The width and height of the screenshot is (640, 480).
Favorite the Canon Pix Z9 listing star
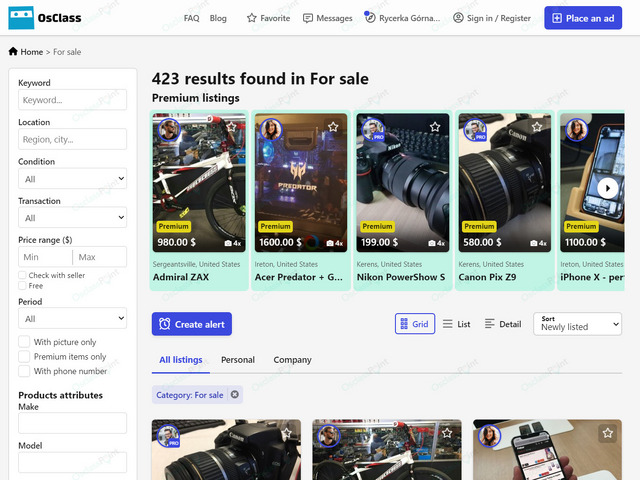pyautogui.click(x=537, y=127)
